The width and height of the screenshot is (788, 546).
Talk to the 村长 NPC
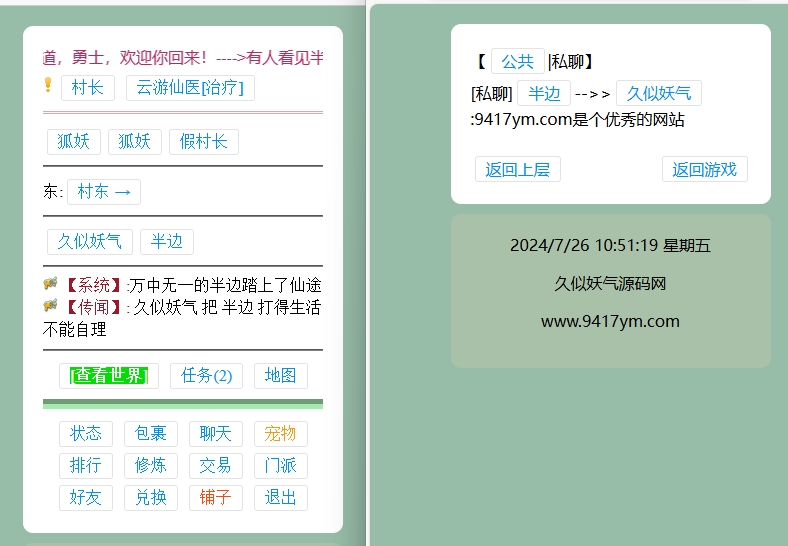pos(88,88)
